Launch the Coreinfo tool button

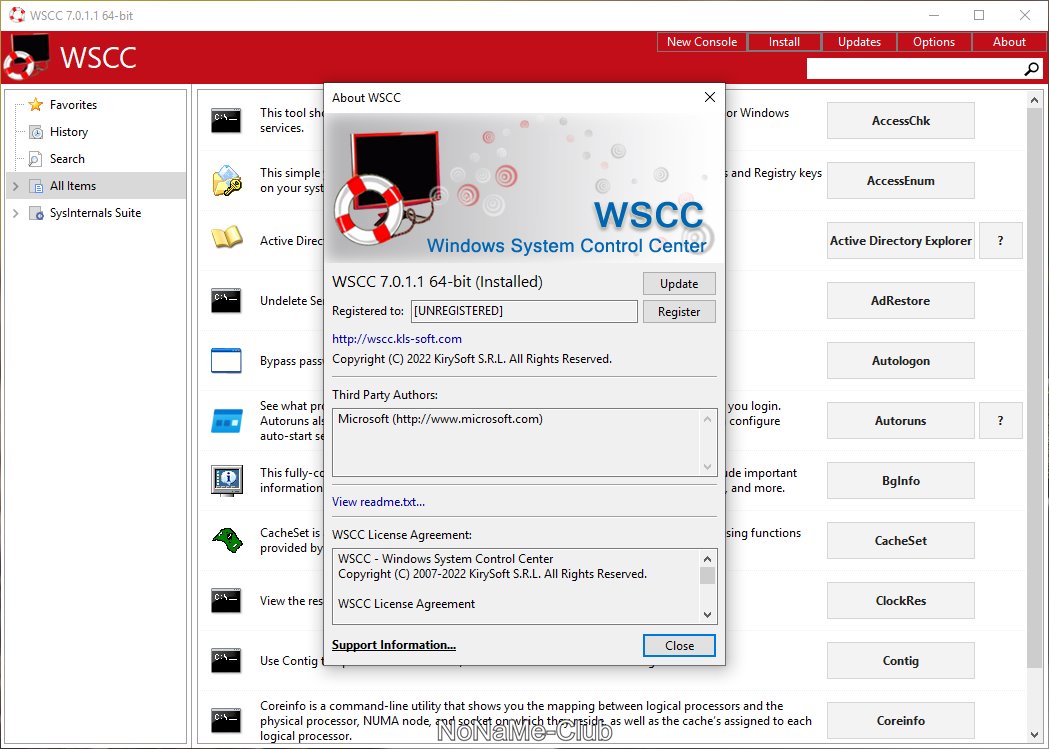coord(900,721)
